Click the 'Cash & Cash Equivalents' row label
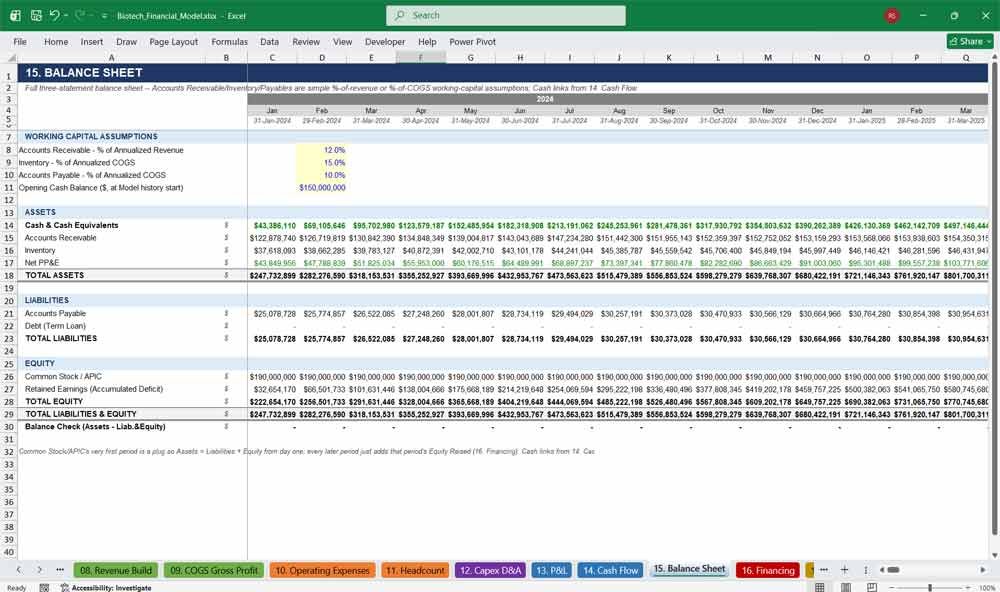This screenshot has height=592, width=1000. click(x=71, y=225)
